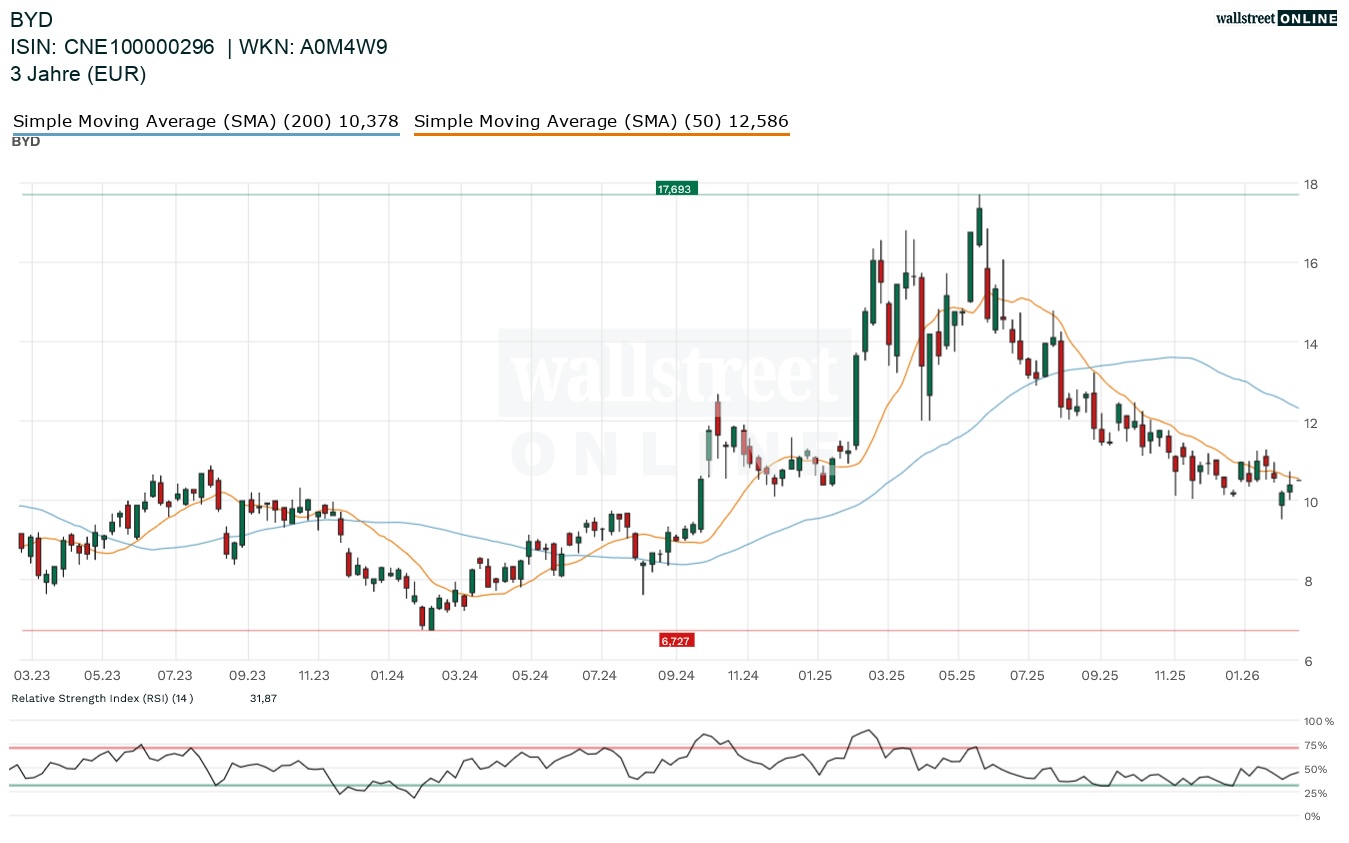Click the red 6,727 low price tag
The width and height of the screenshot is (1349, 843).
676,640
